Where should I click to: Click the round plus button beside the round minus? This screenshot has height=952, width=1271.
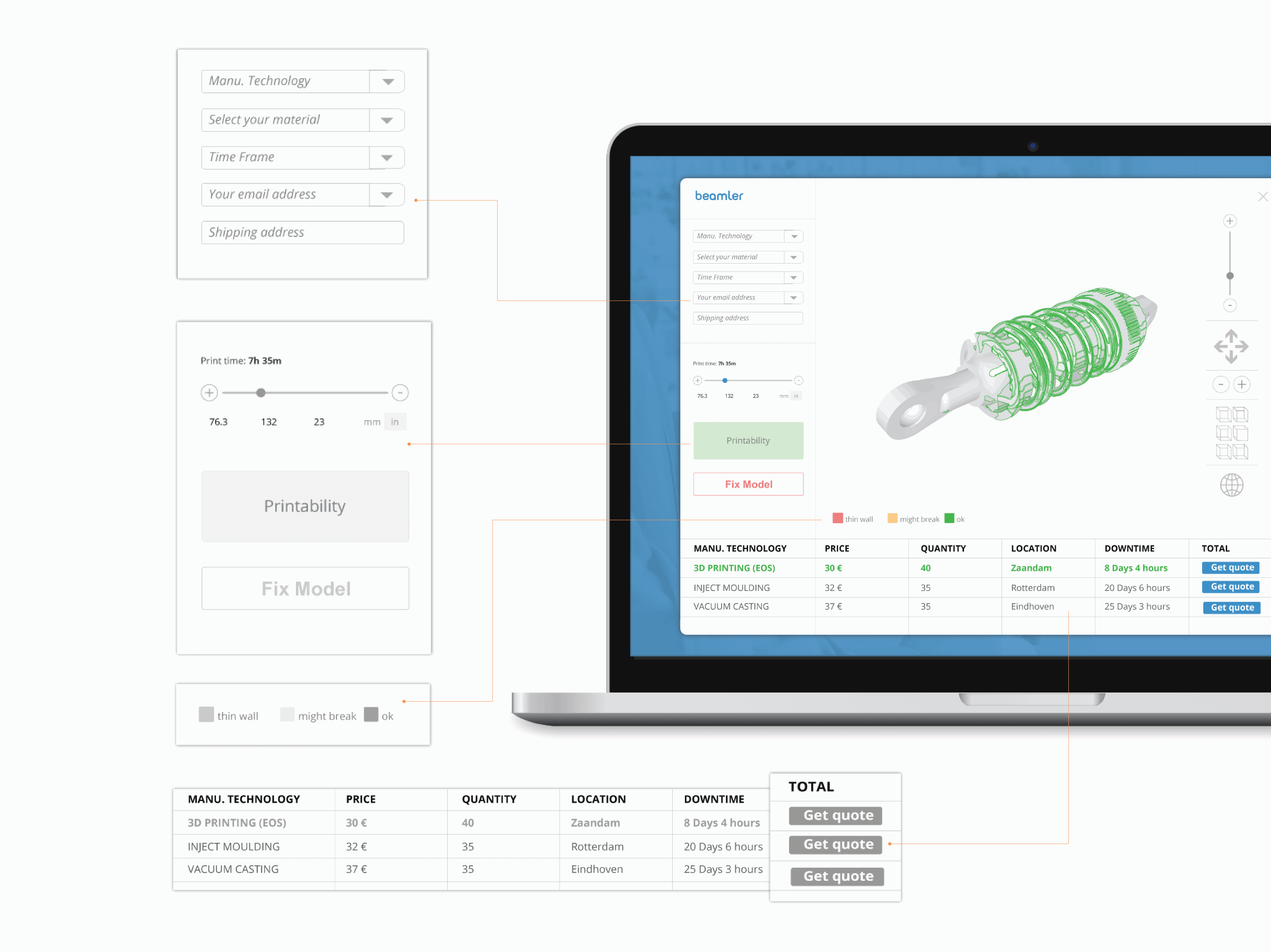point(1242,384)
